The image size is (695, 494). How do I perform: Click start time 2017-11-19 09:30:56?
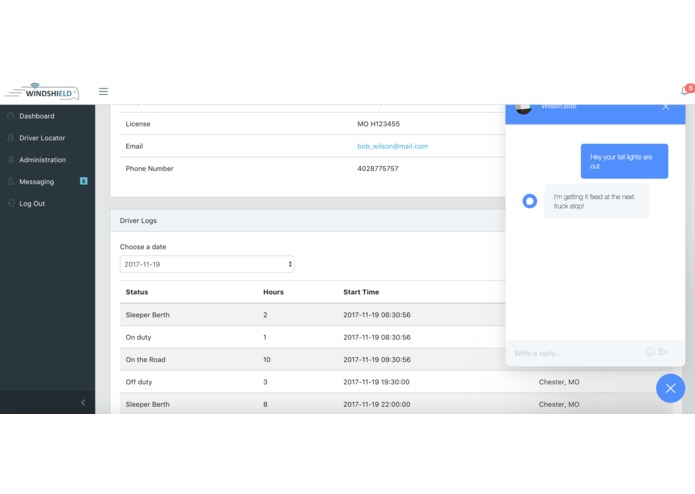pyautogui.click(x=377, y=359)
